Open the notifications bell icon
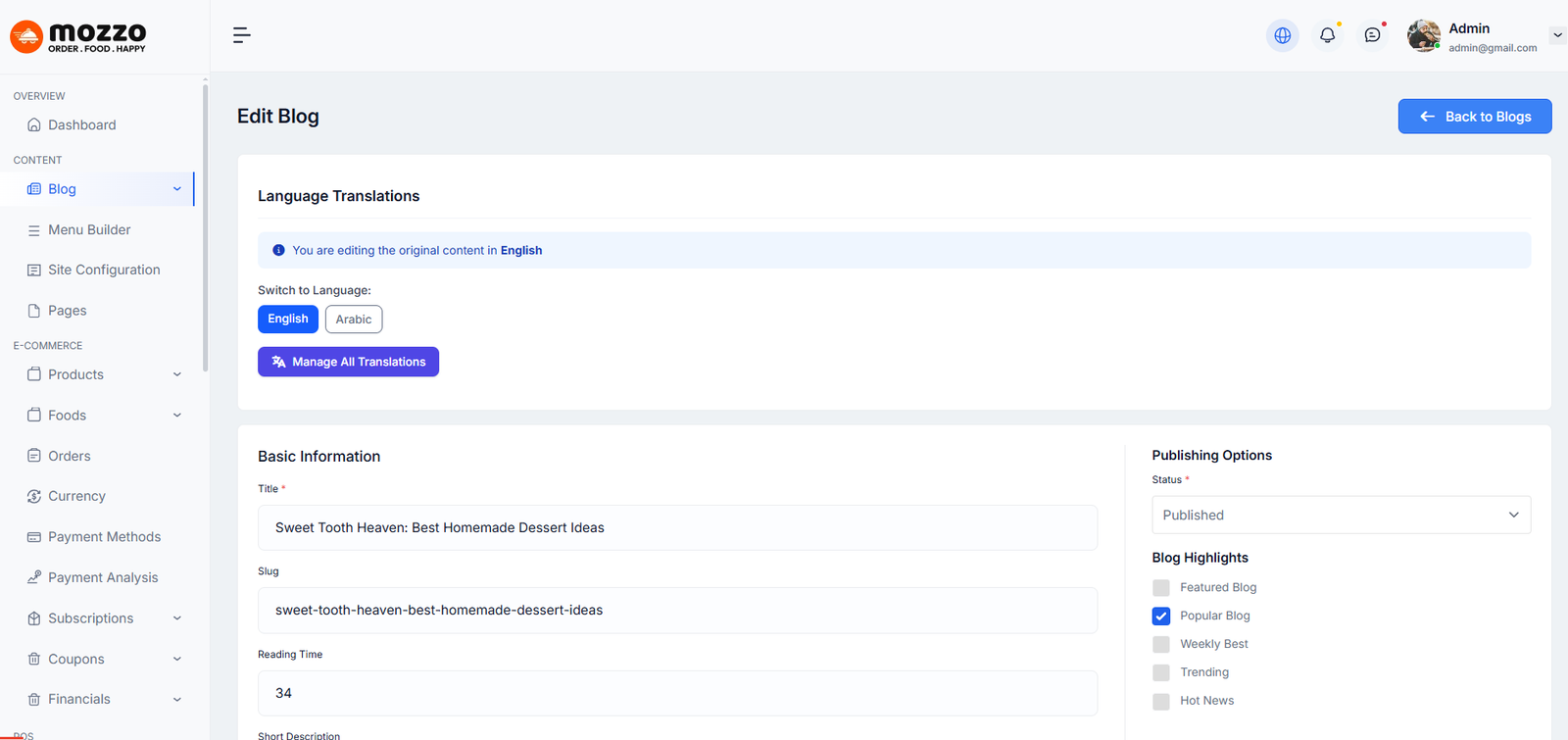 pos(1327,35)
